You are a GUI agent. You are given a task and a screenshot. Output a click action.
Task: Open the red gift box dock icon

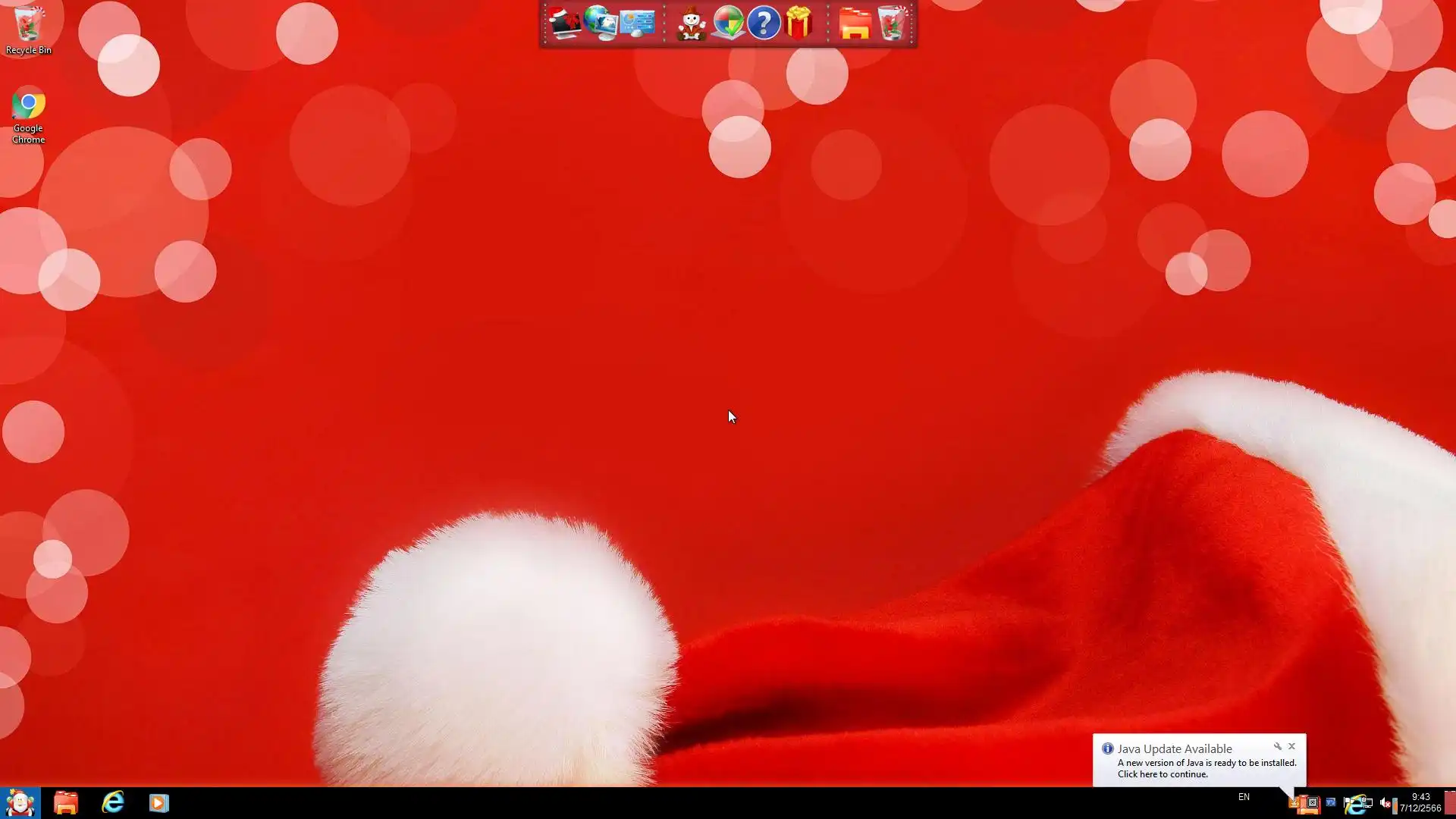tap(799, 24)
